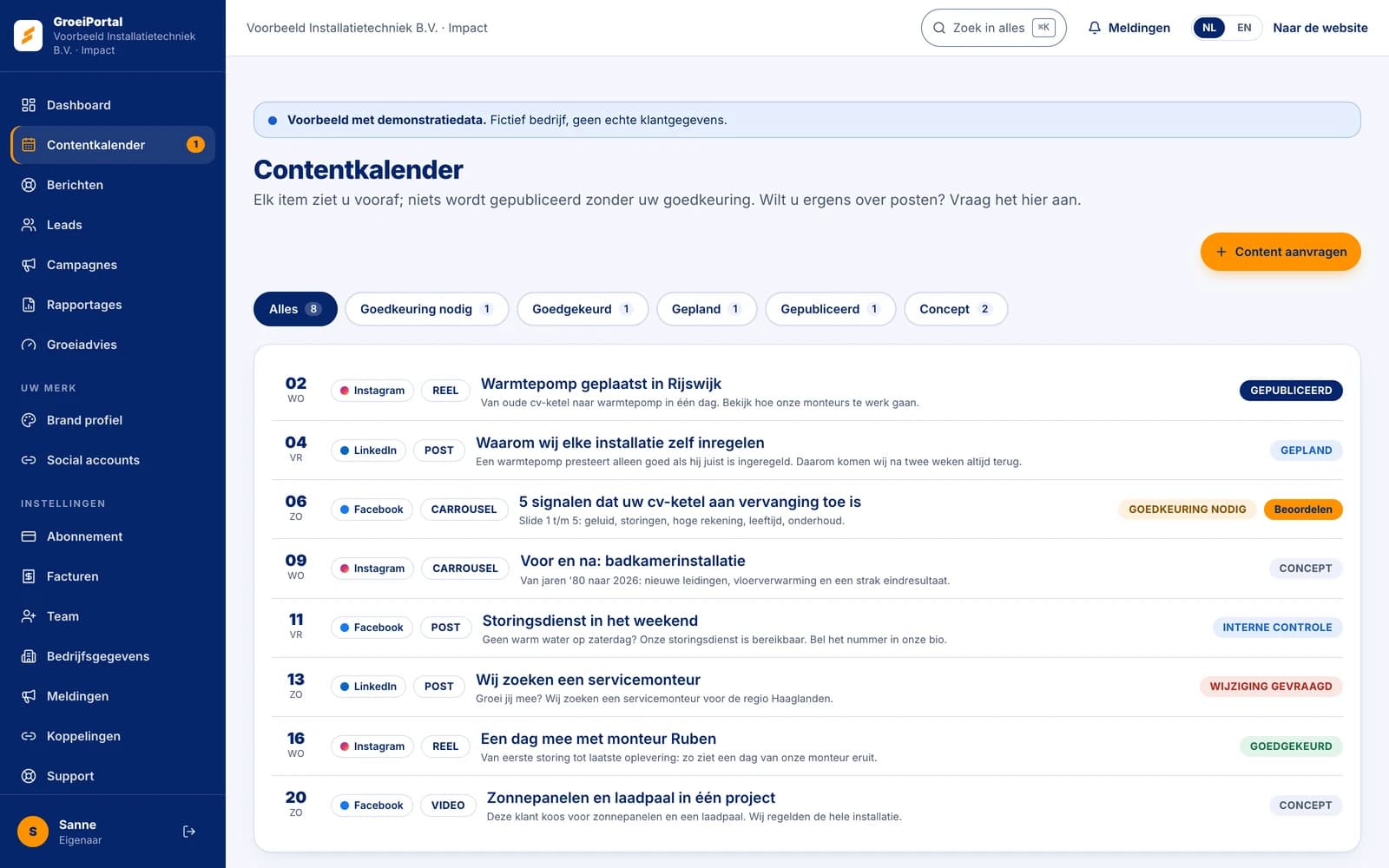This screenshot has width=1389, height=868.
Task: Open 'Een dag mee met monteur Ruben'
Action: click(x=598, y=739)
